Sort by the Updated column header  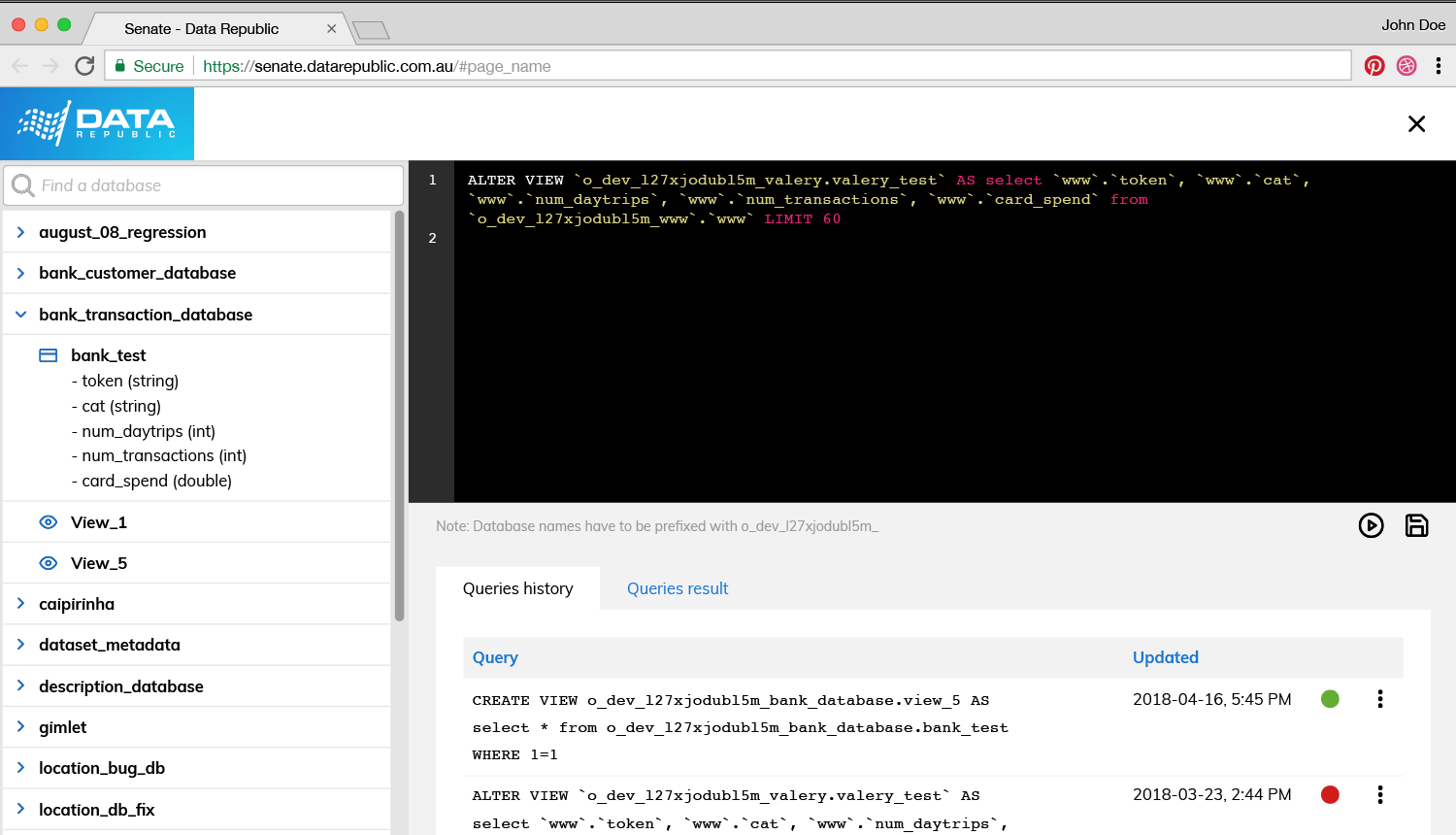coord(1165,657)
